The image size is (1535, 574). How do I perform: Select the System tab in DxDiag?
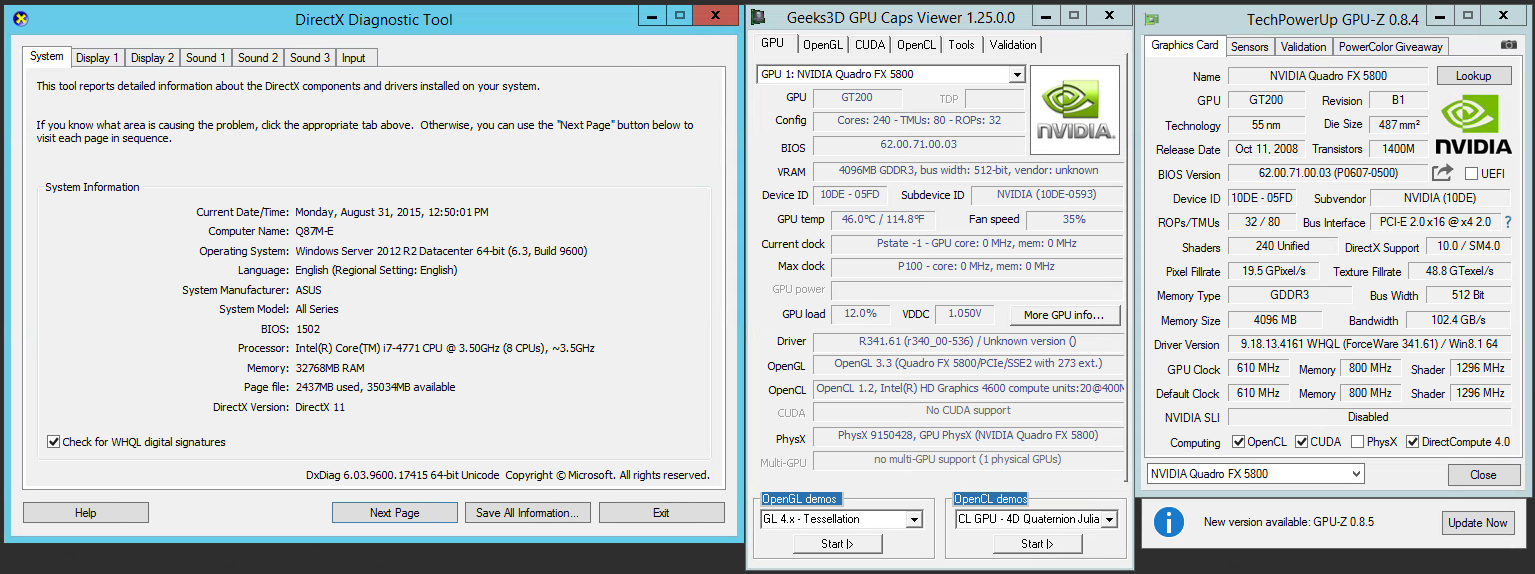[47, 56]
